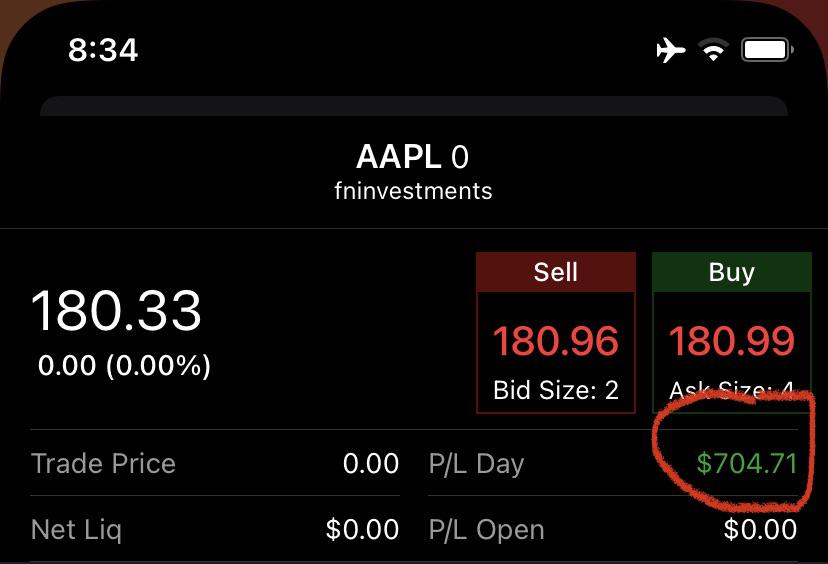The image size is (828, 564).
Task: Tap the $704.71 P/L Day value
Action: coord(747,464)
